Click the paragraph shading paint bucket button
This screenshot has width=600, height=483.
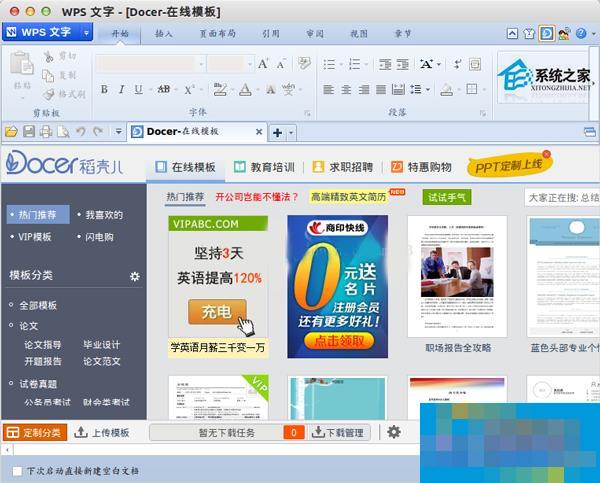446,90
